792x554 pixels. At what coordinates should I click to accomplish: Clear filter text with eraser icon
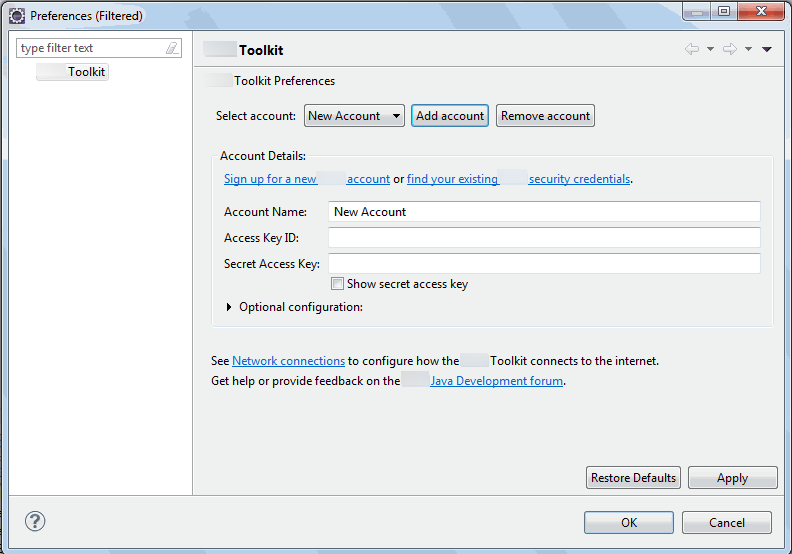coord(172,48)
